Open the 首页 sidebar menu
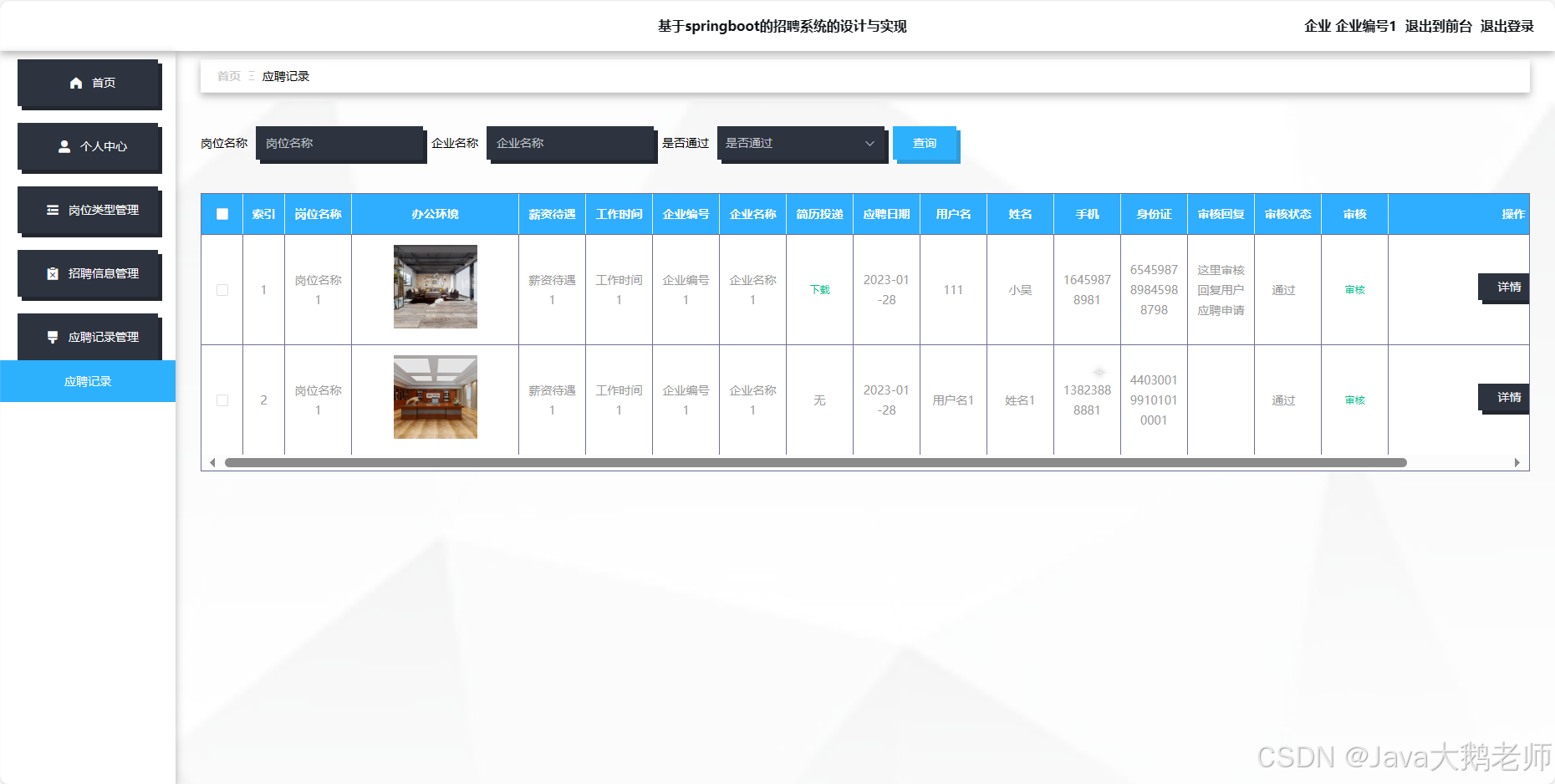Viewport: 1555px width, 784px height. (89, 84)
